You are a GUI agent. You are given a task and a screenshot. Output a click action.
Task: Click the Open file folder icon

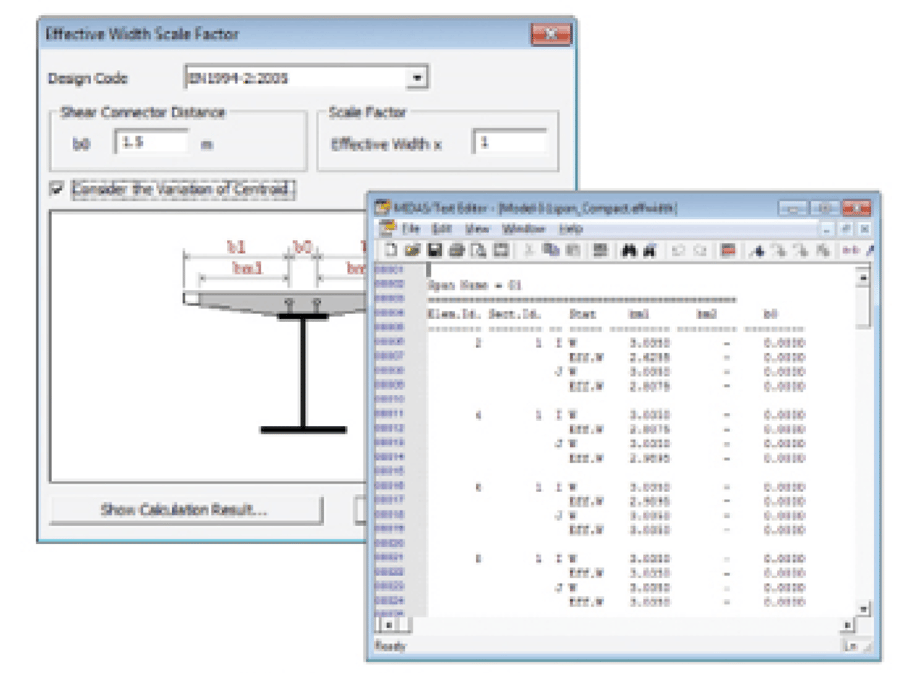tap(412, 250)
